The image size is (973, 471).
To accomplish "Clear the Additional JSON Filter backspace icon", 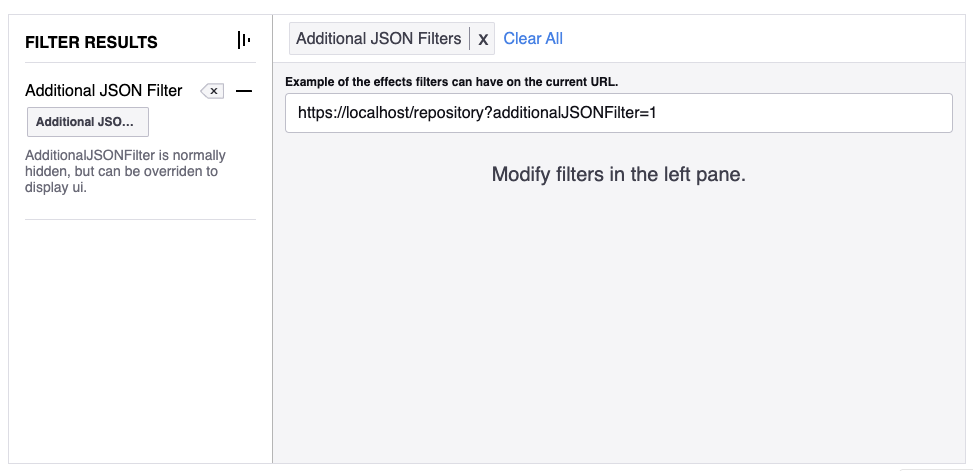I will click(212, 91).
